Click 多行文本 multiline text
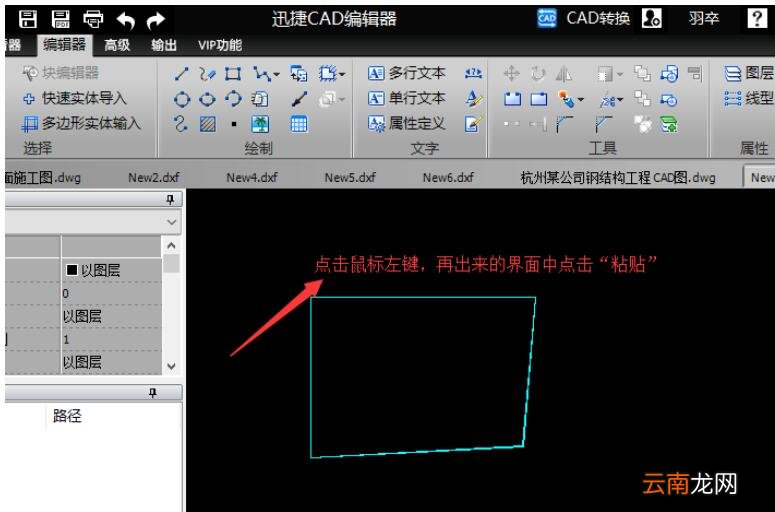Viewport: 775px width, 512px height. (x=406, y=73)
